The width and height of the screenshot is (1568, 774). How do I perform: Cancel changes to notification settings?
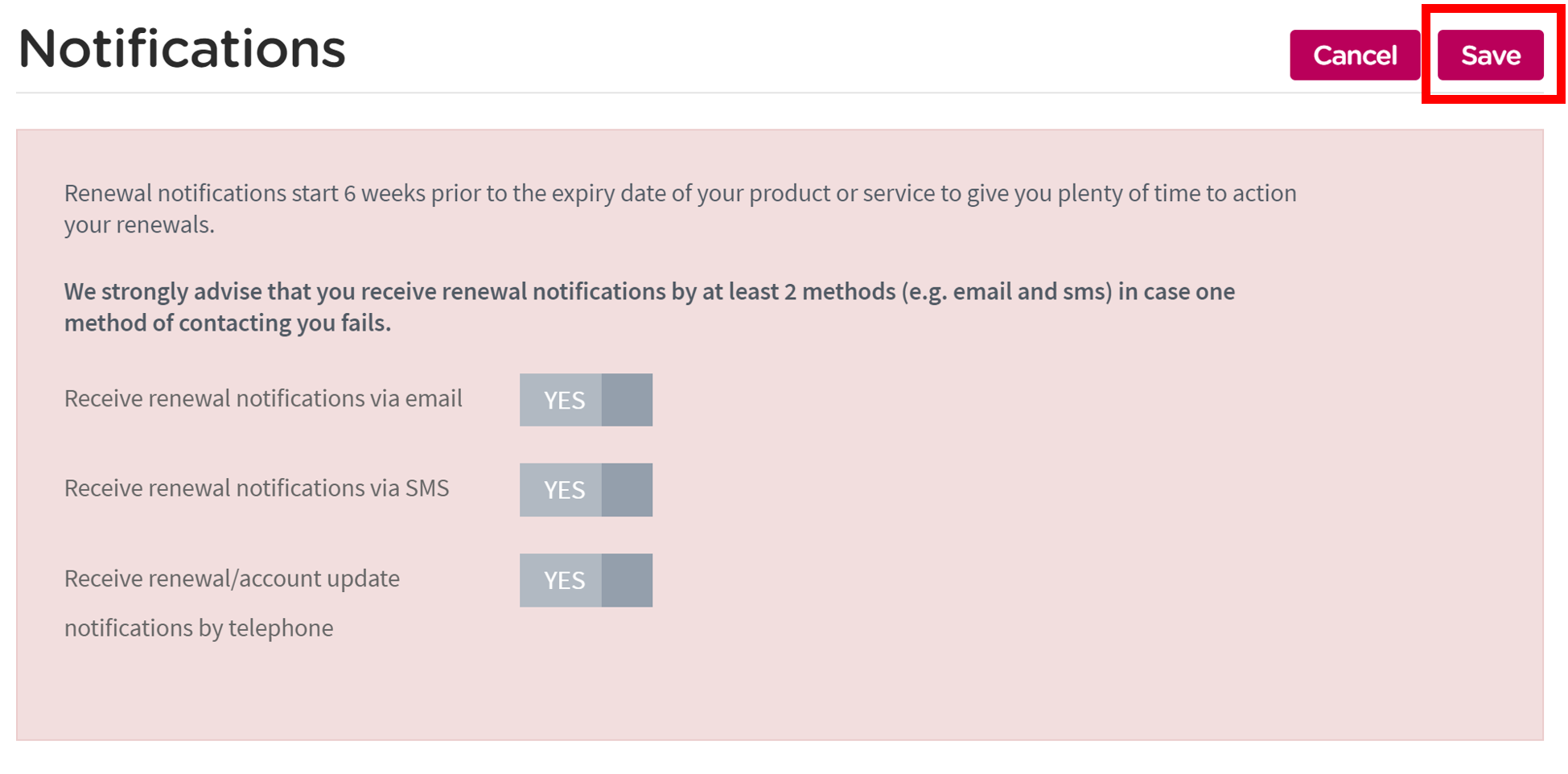[1354, 55]
